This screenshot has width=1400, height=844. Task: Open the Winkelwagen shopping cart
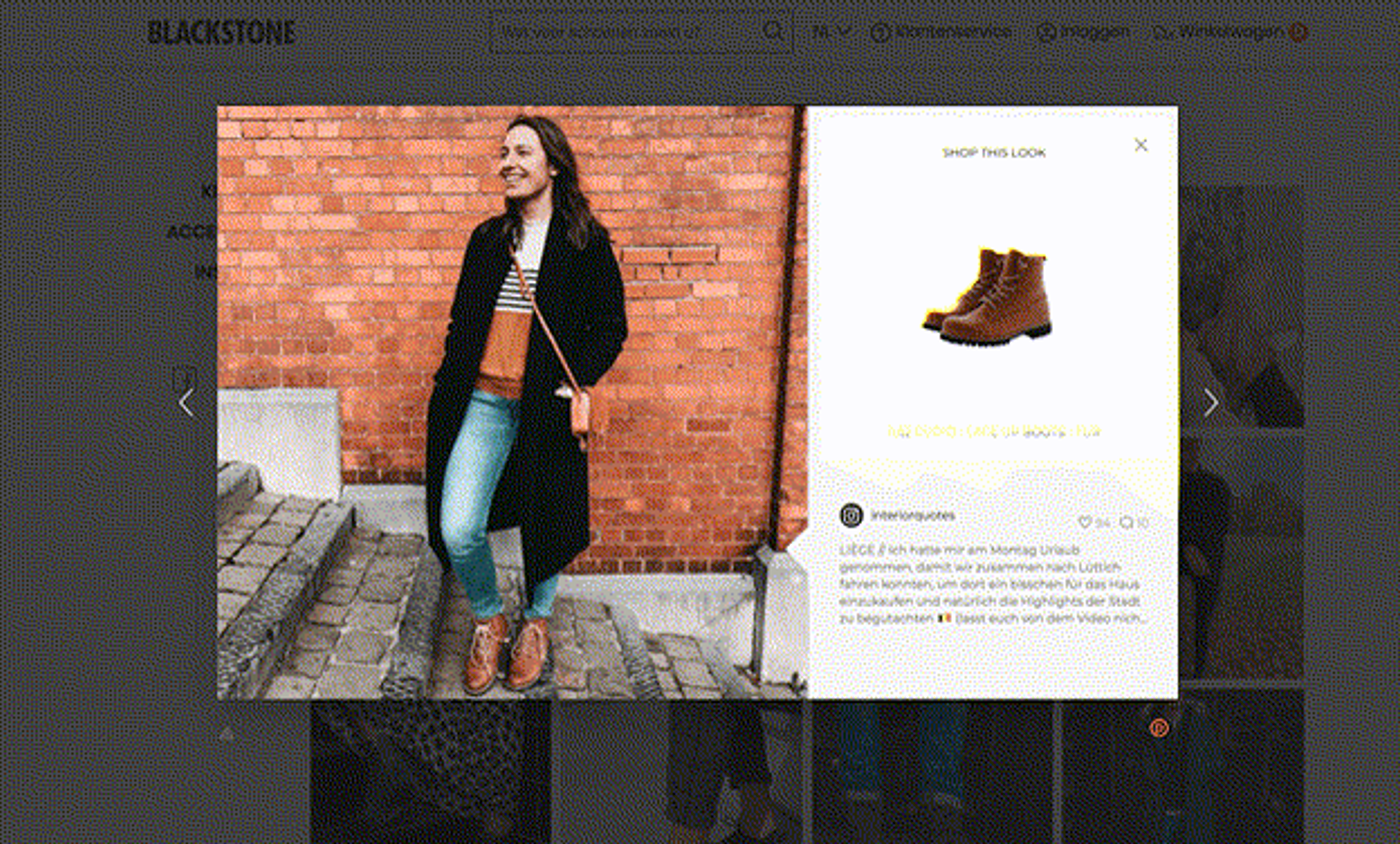(x=1219, y=32)
